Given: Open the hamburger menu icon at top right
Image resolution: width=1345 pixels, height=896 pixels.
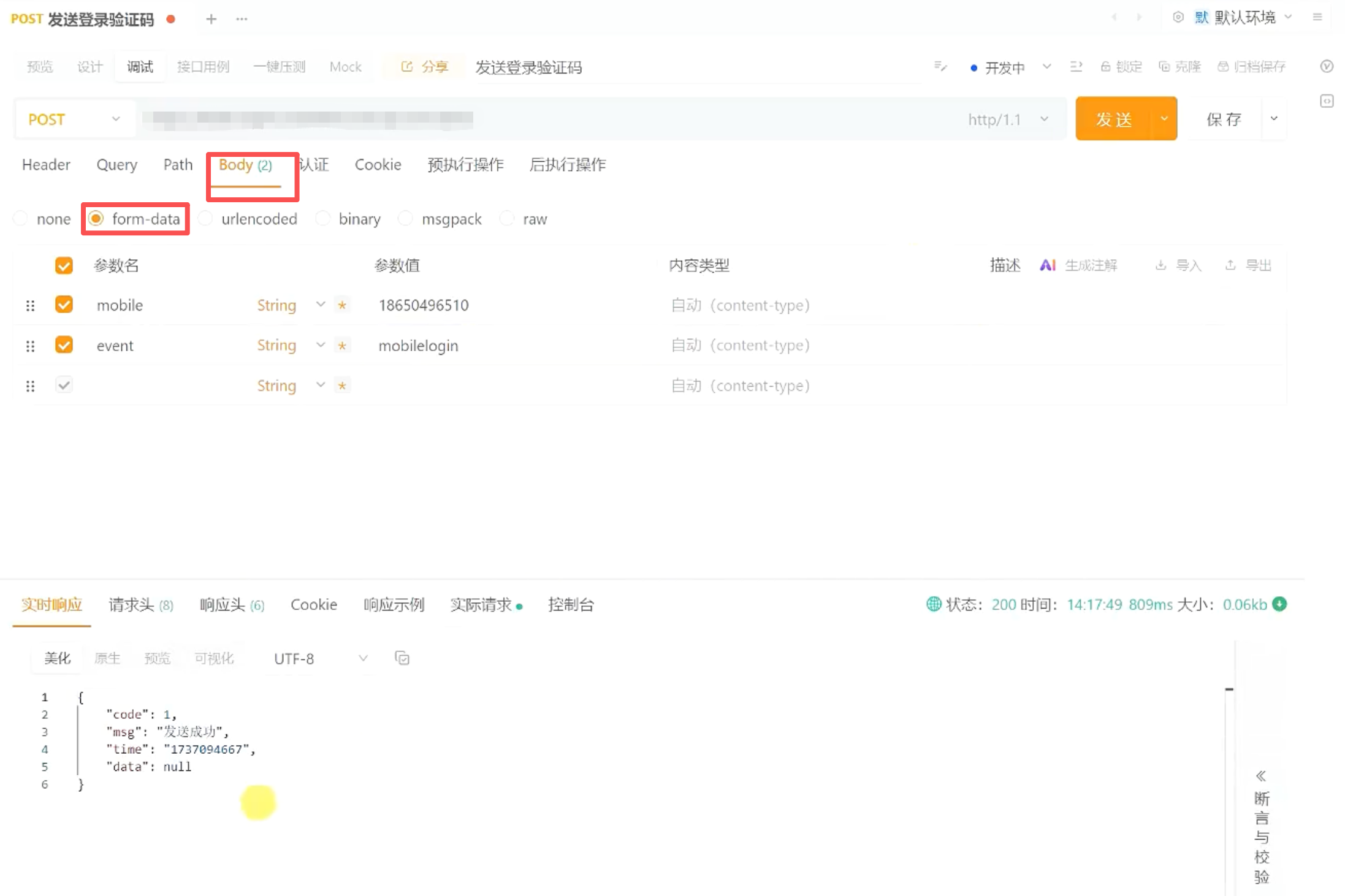Looking at the screenshot, I should pyautogui.click(x=1317, y=17).
